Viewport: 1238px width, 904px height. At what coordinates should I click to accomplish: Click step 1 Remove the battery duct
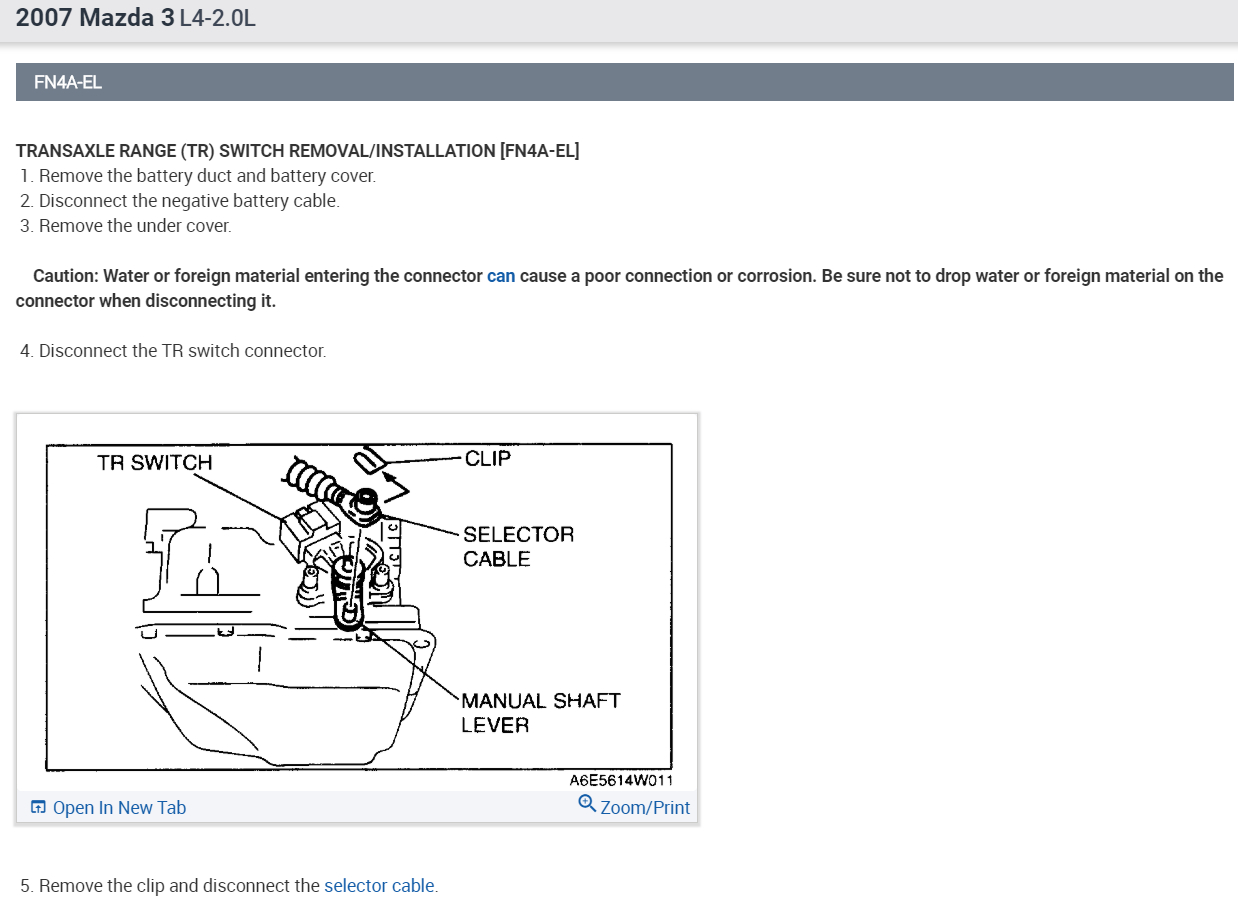[198, 176]
